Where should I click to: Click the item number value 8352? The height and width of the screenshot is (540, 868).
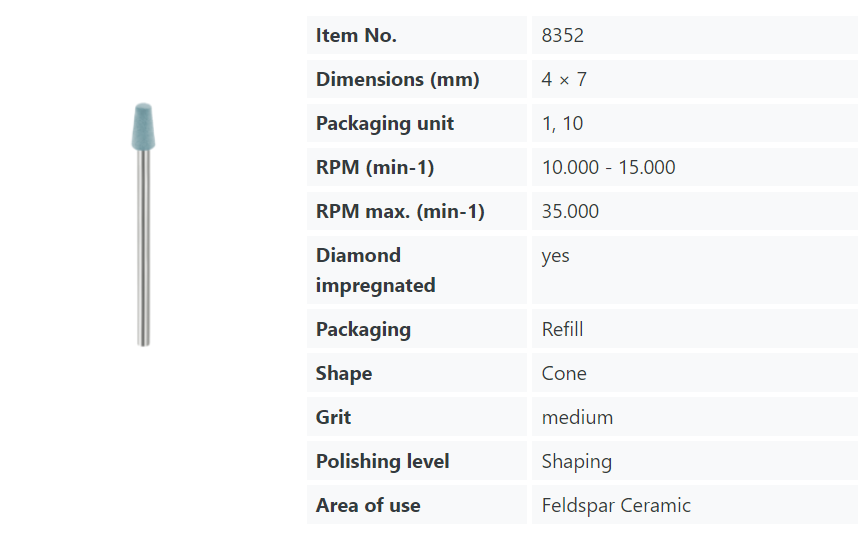pyautogui.click(x=562, y=35)
